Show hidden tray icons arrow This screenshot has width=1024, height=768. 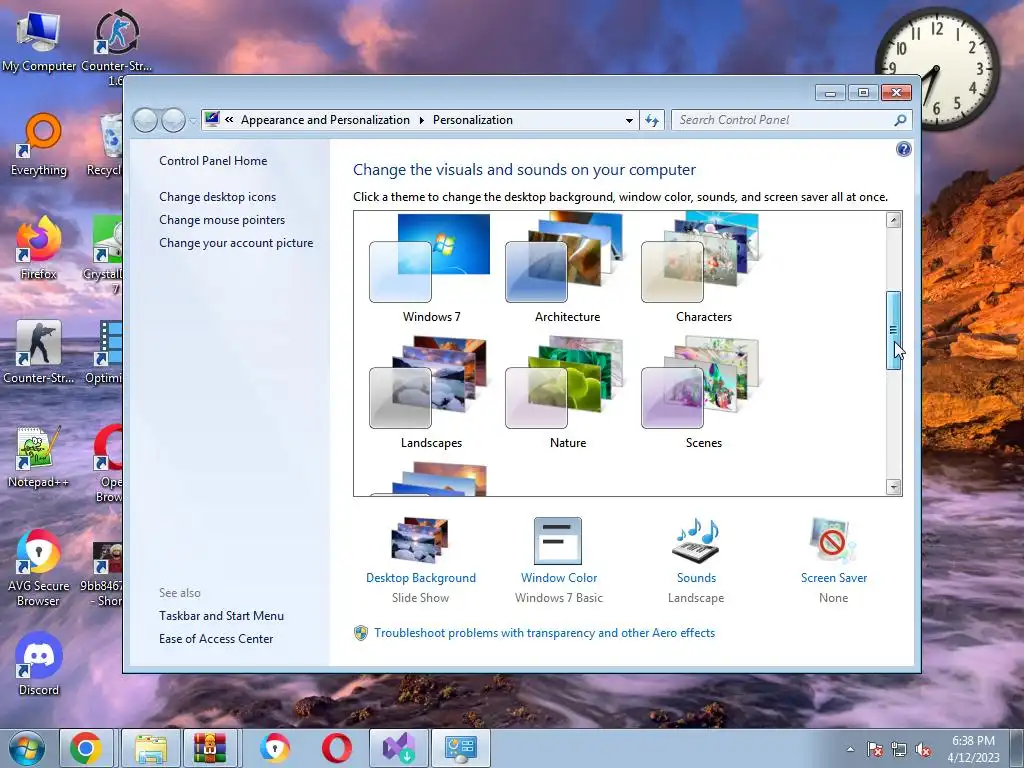coord(850,749)
